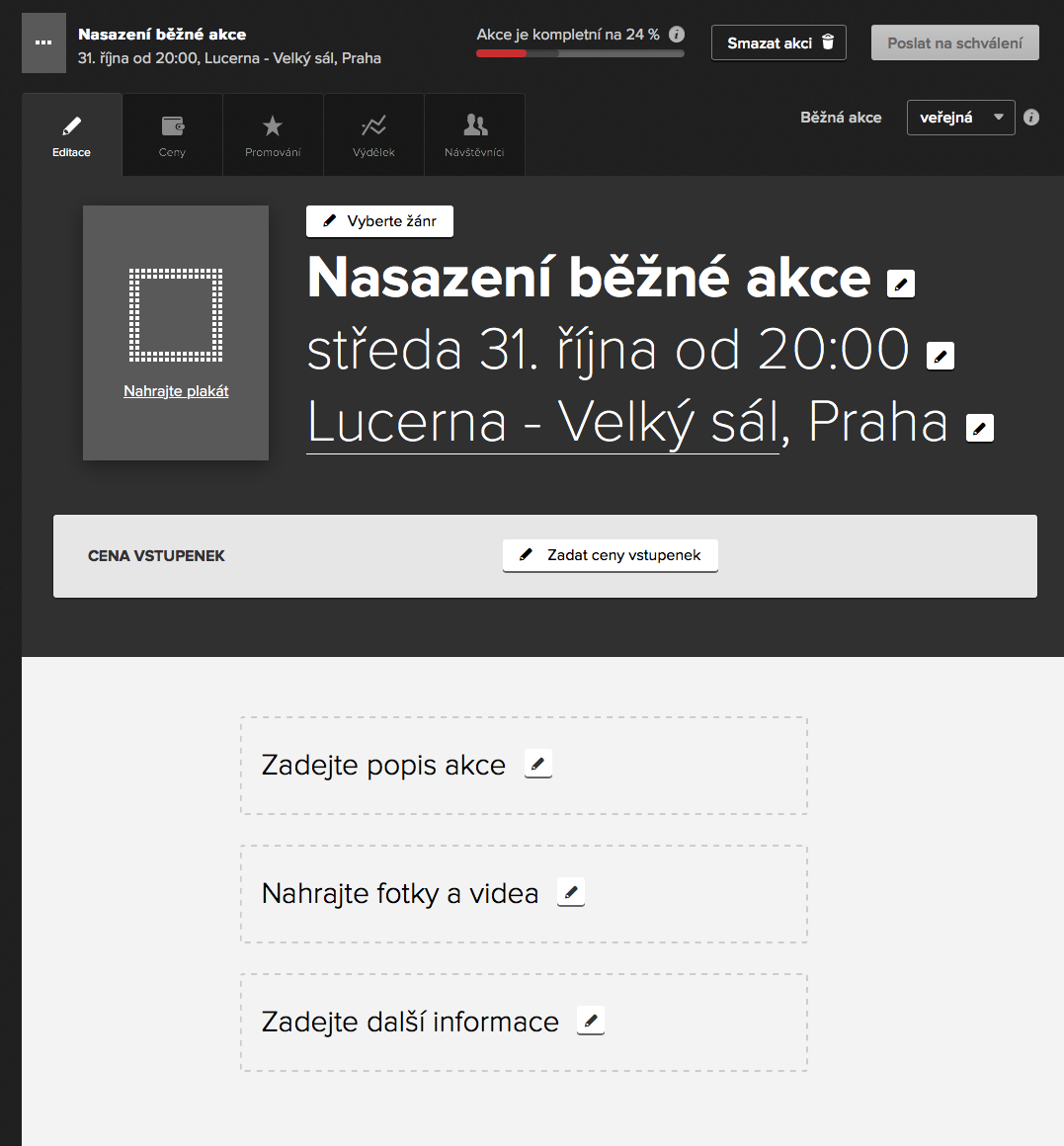The height and width of the screenshot is (1146, 1064).
Task: Open the Výdělek tab
Action: 373,135
